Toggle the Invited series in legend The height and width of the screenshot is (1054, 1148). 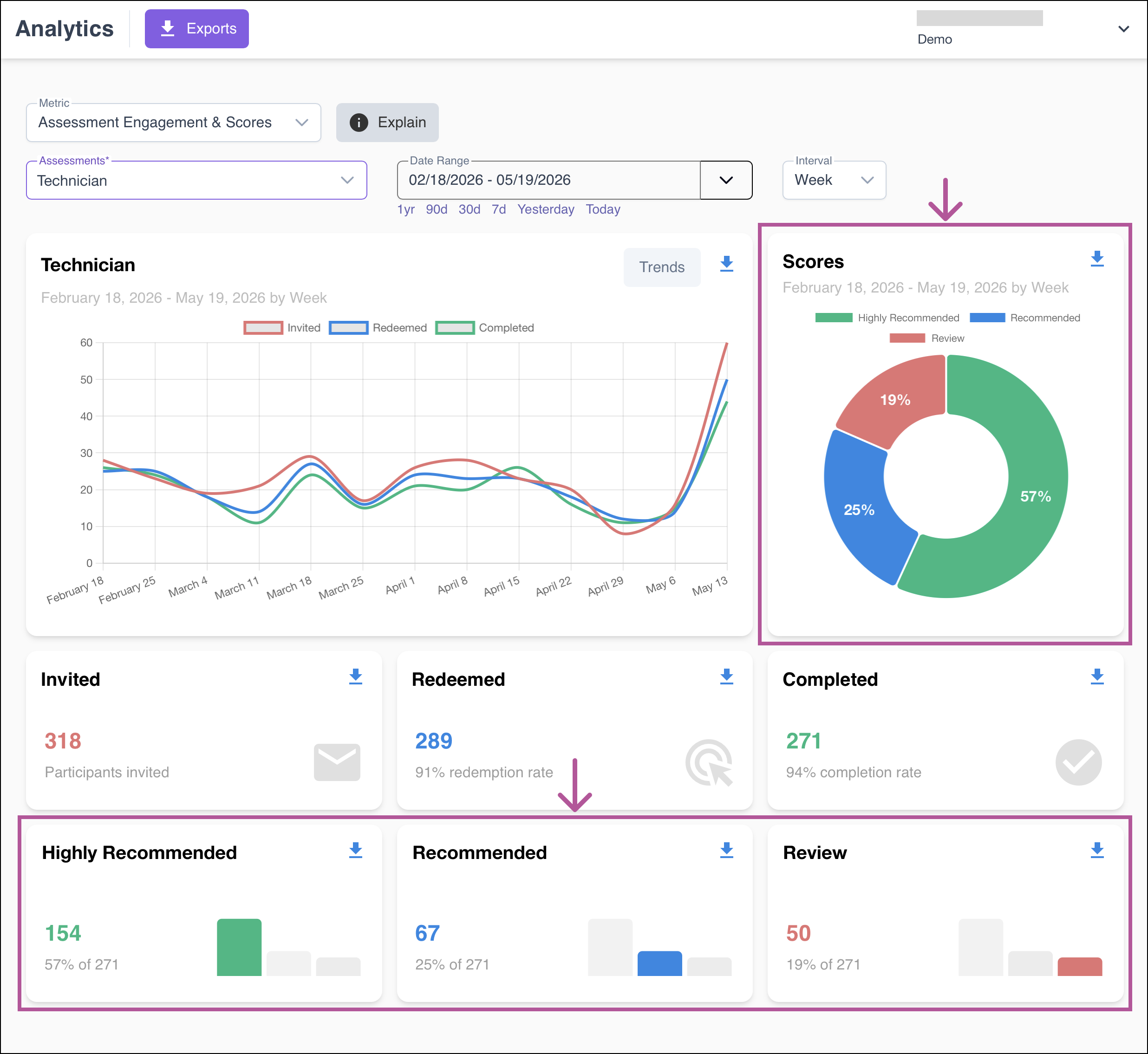click(282, 328)
